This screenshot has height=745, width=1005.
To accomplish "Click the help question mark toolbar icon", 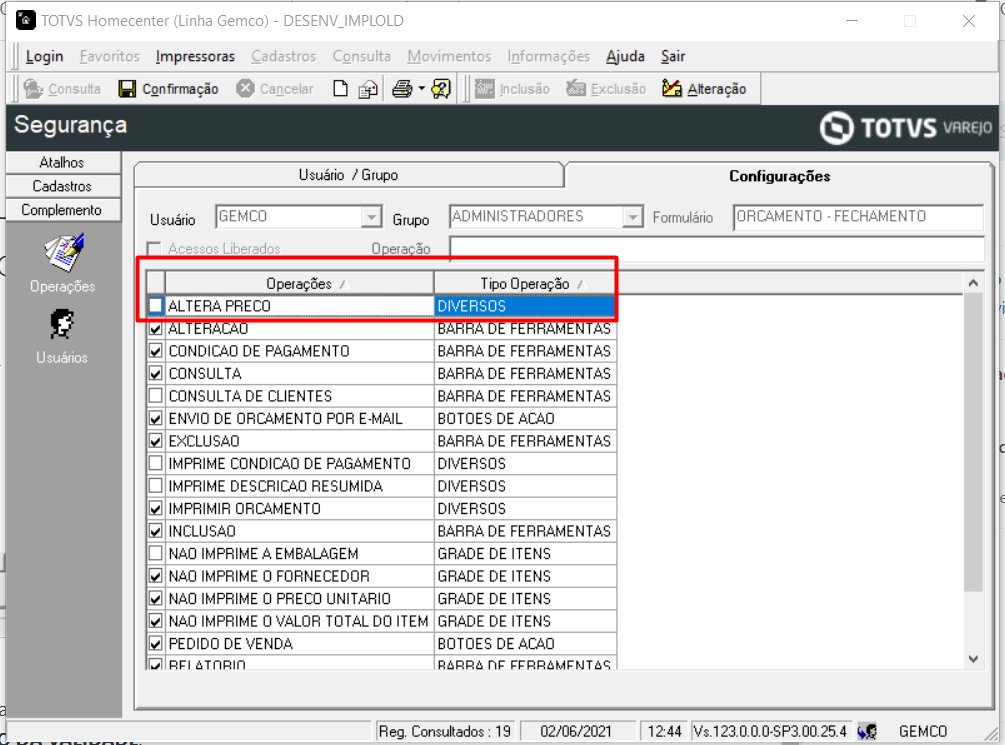I will click(441, 88).
